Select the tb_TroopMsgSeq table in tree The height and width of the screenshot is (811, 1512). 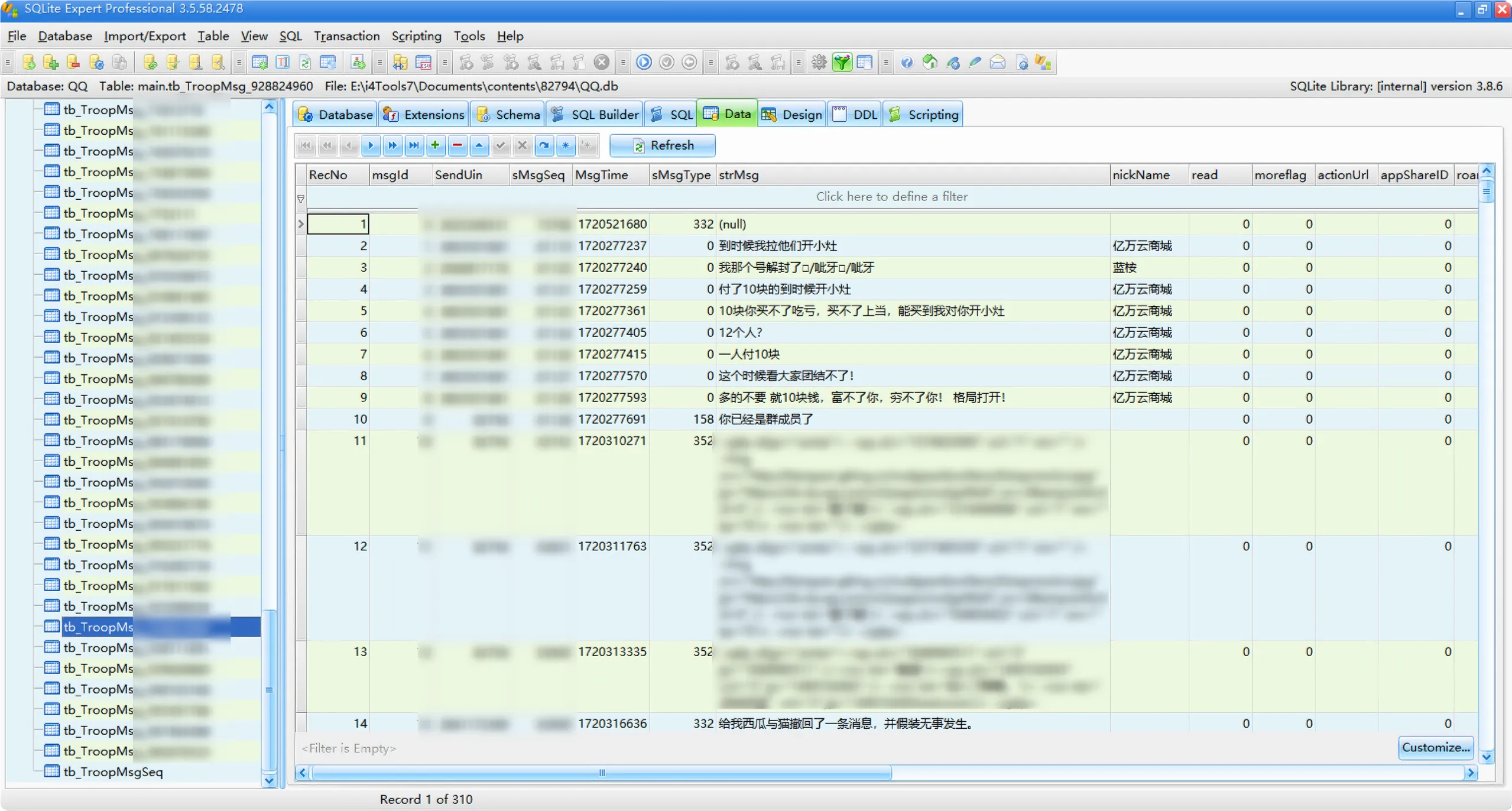113,772
